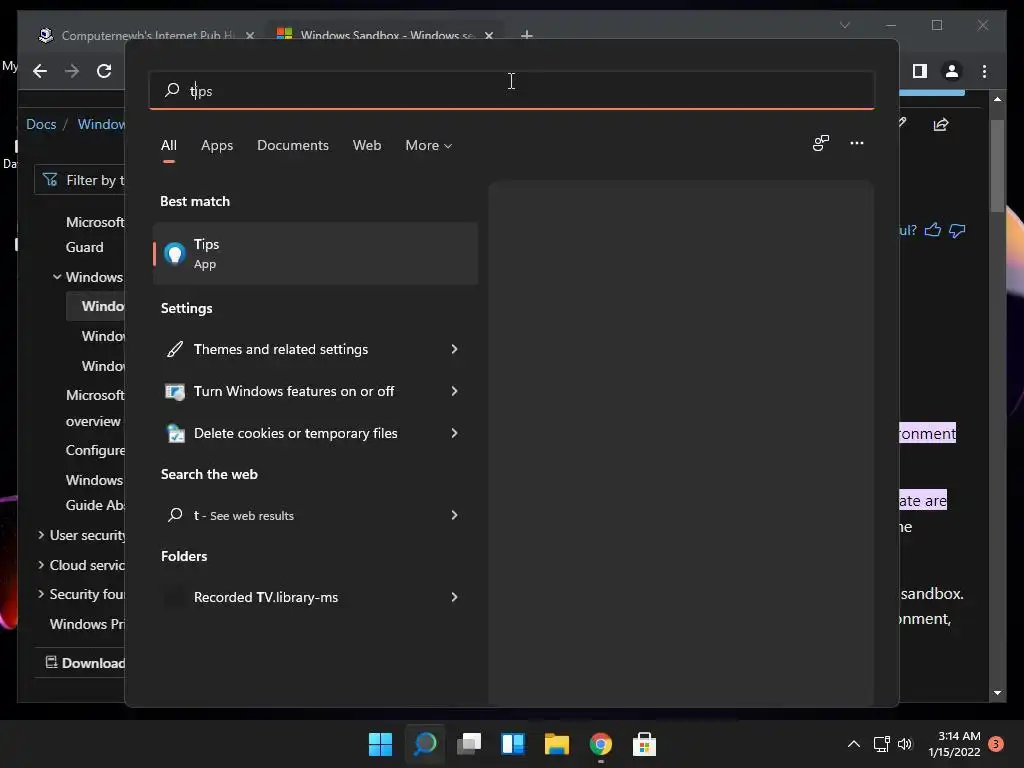Open the notification badge showing 3
This screenshot has height=768, width=1024.
[x=996, y=744]
